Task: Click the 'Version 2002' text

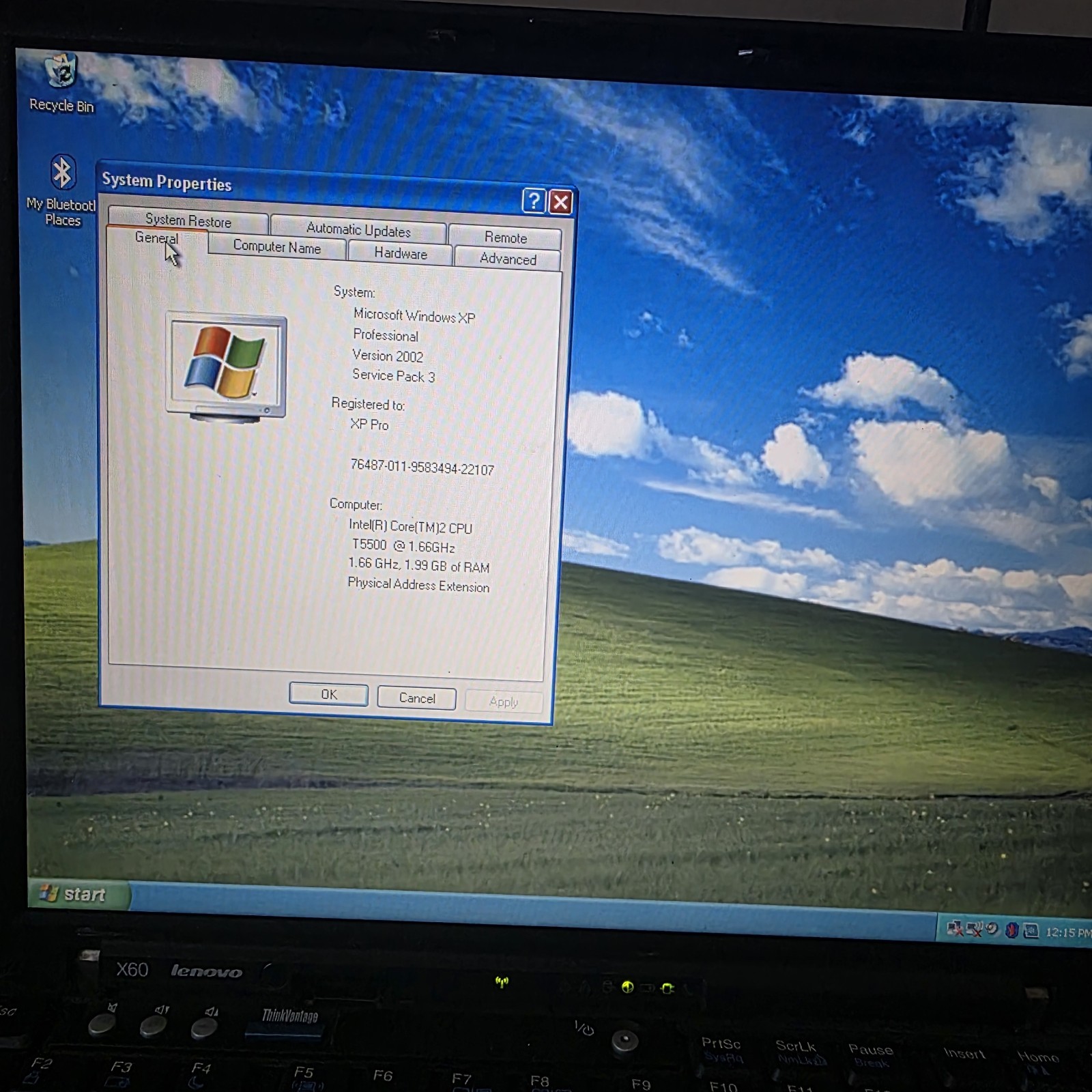Action: pyautogui.click(x=388, y=356)
